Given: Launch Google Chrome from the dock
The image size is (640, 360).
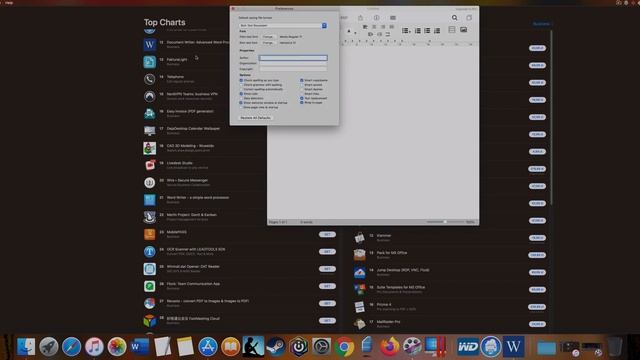Looking at the screenshot, I should [x=344, y=347].
